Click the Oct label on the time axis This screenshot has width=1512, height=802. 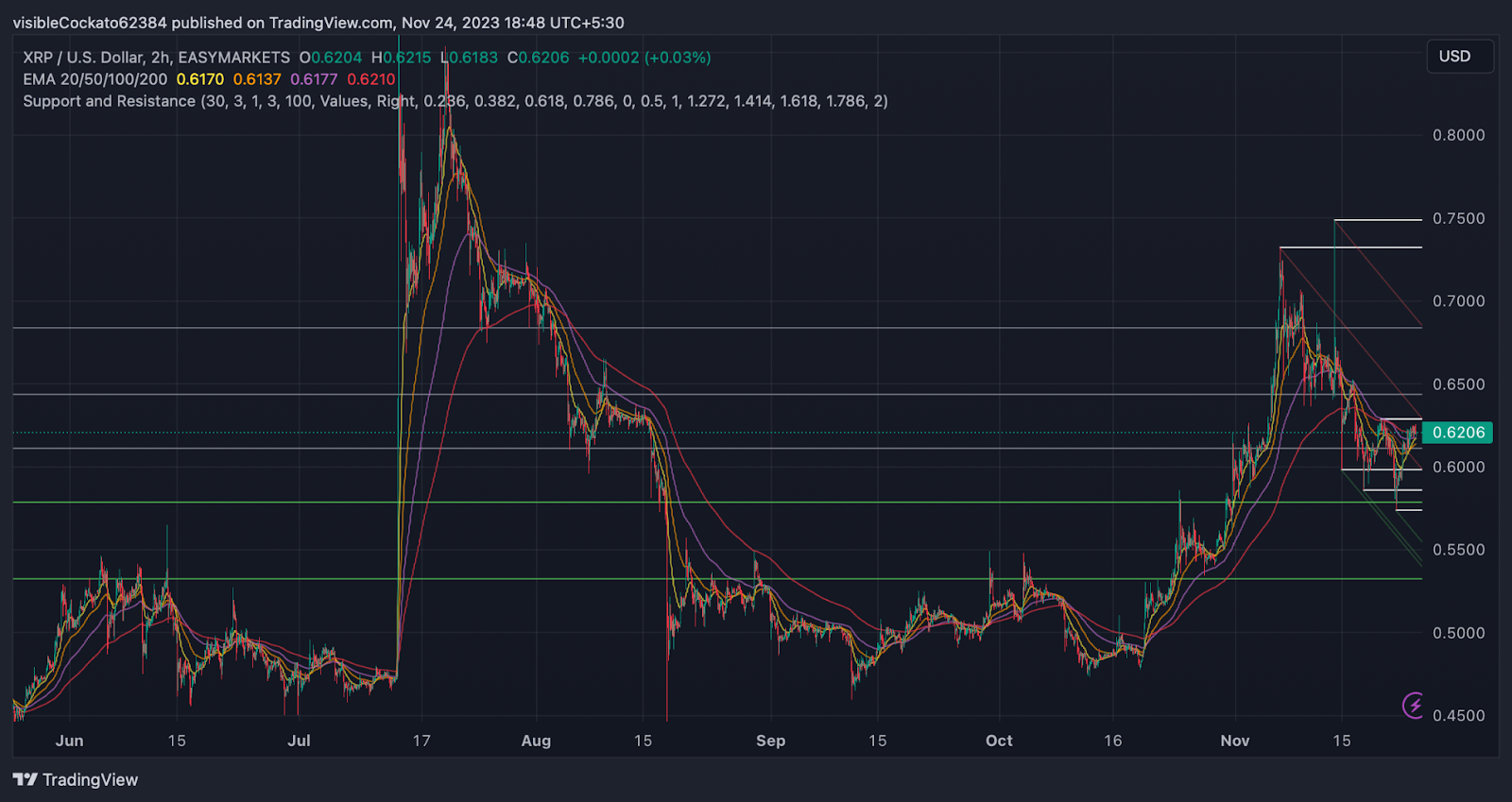(999, 741)
